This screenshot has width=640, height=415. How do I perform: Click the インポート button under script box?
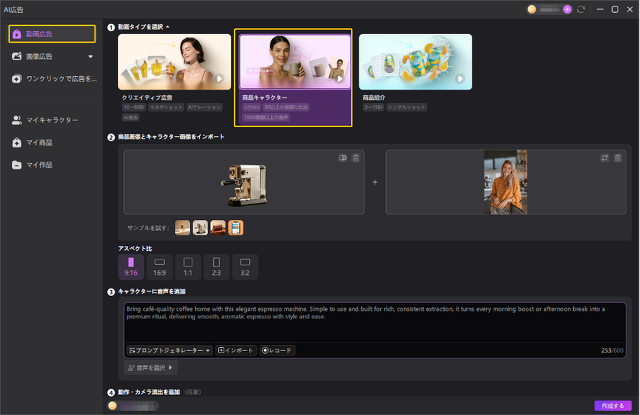236,351
